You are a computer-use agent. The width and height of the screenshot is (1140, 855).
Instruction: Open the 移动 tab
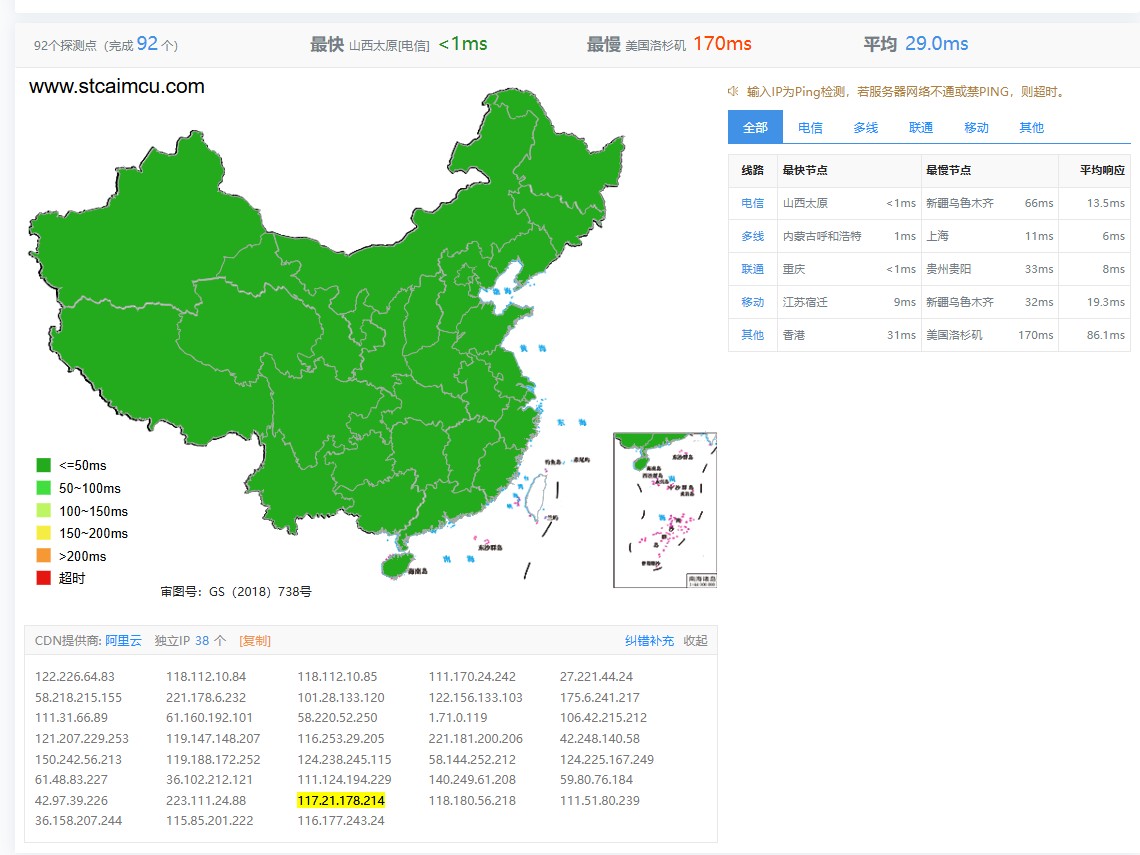(x=976, y=127)
